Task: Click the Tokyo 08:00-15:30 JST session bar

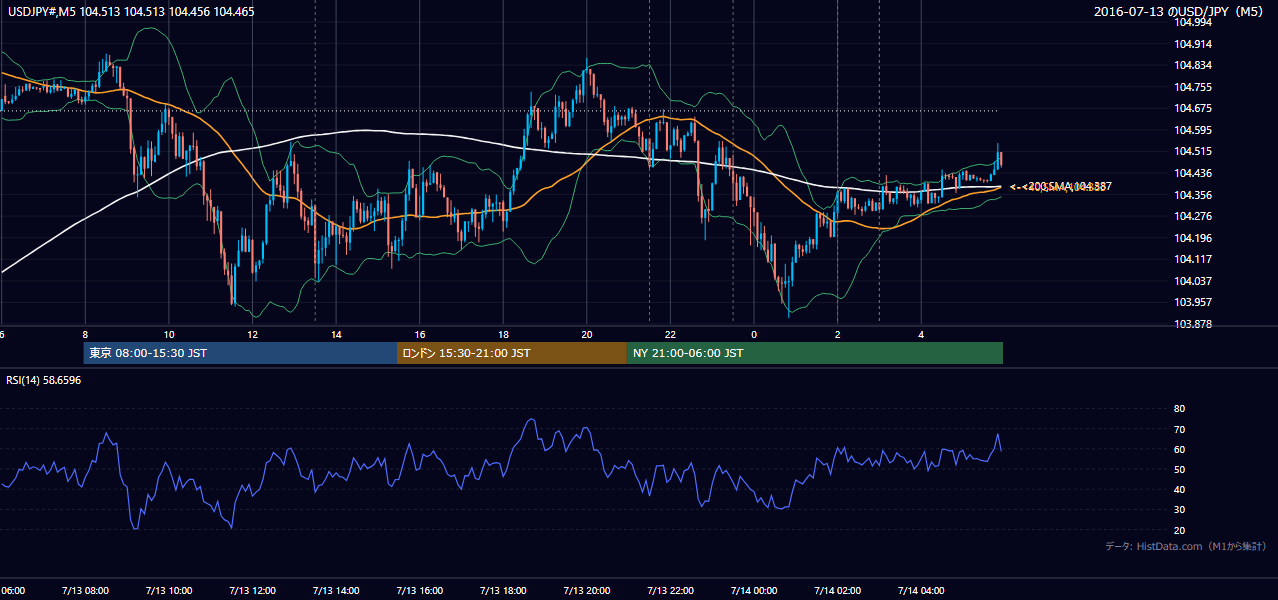Action: pyautogui.click(x=240, y=353)
